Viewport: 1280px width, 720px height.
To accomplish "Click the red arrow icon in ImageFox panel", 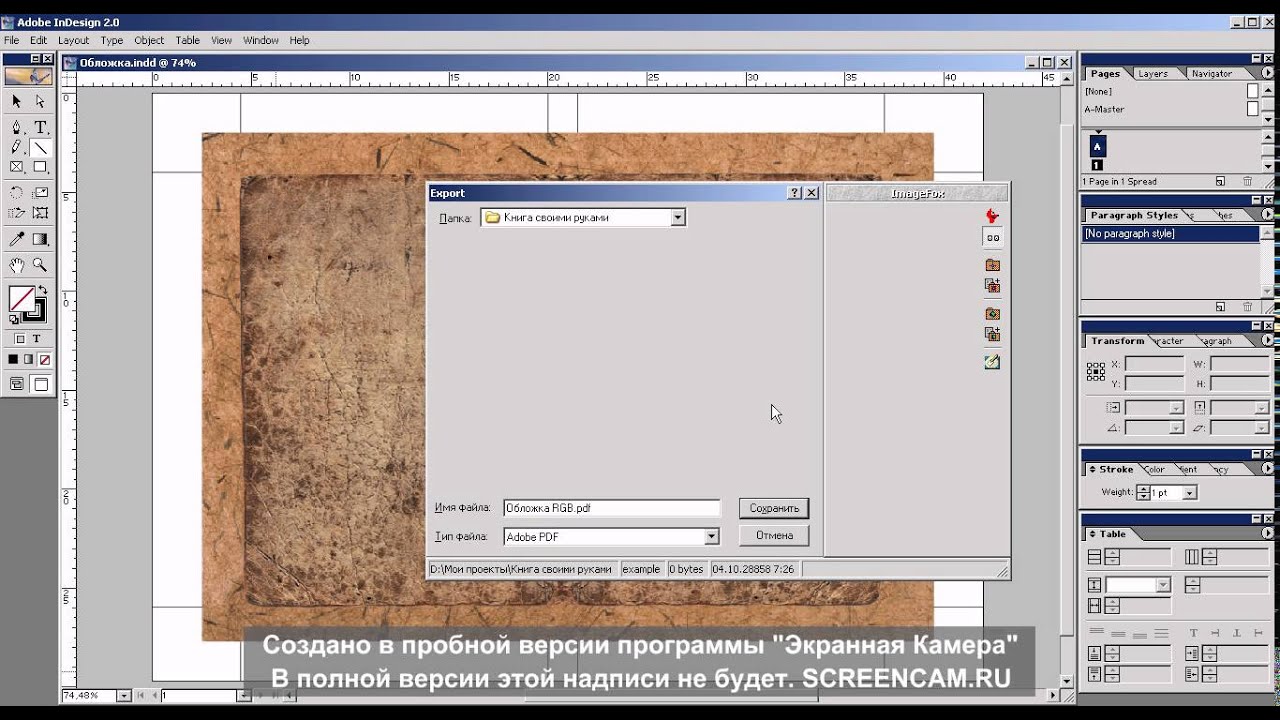I will pyautogui.click(x=992, y=216).
